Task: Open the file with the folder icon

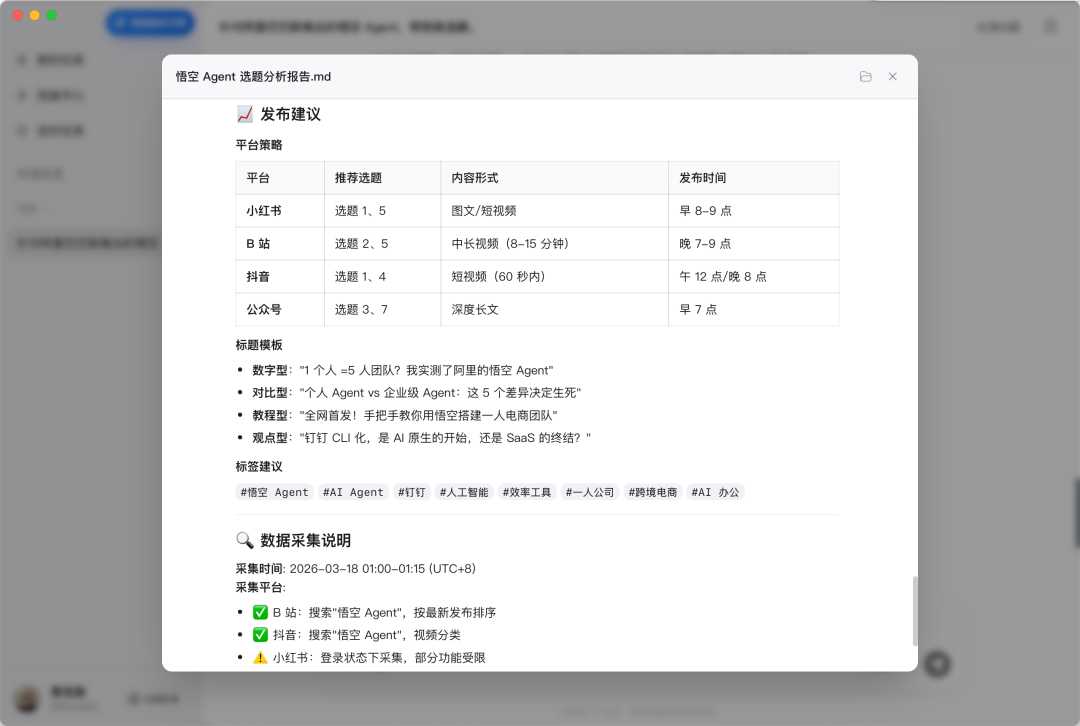Action: [865, 76]
